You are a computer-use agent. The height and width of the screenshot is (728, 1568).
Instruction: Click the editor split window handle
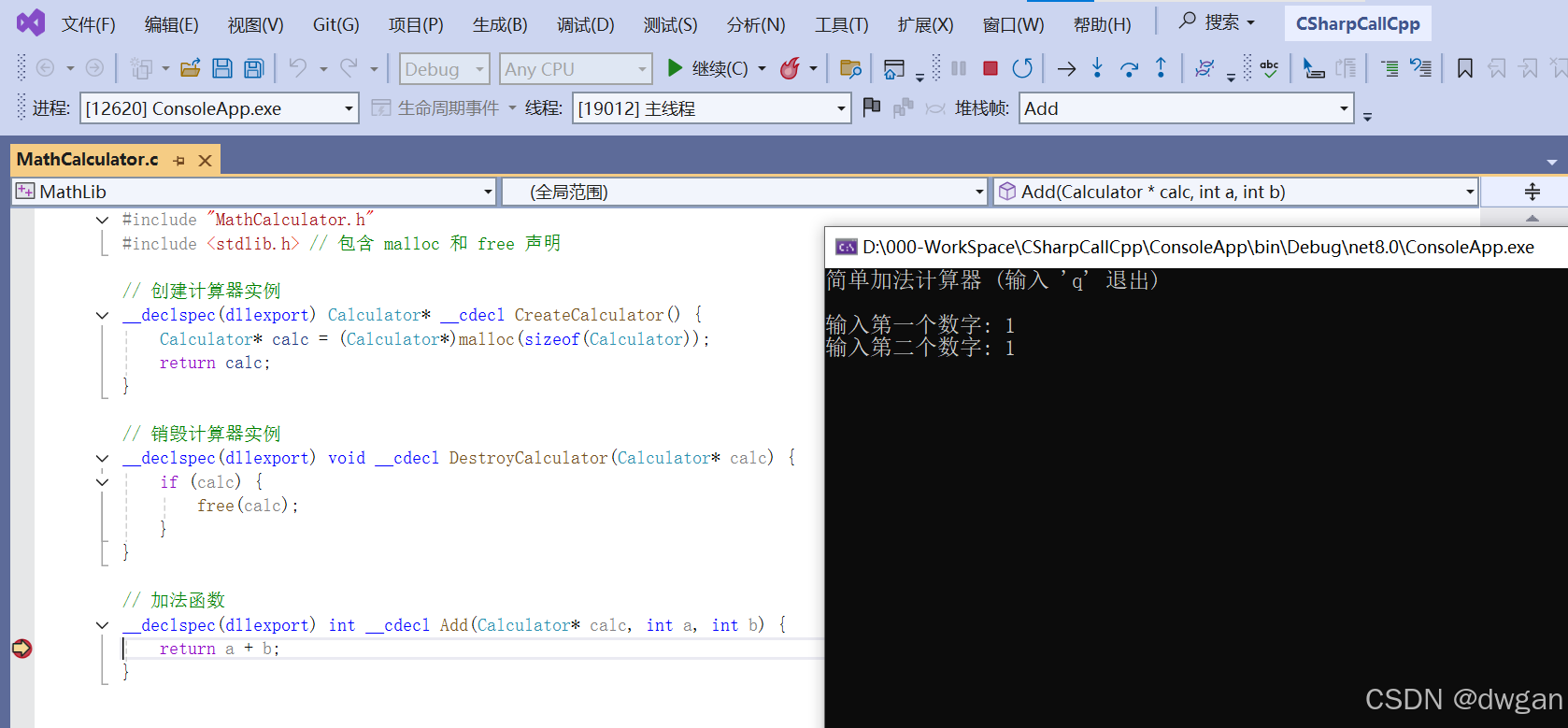coord(1532,192)
